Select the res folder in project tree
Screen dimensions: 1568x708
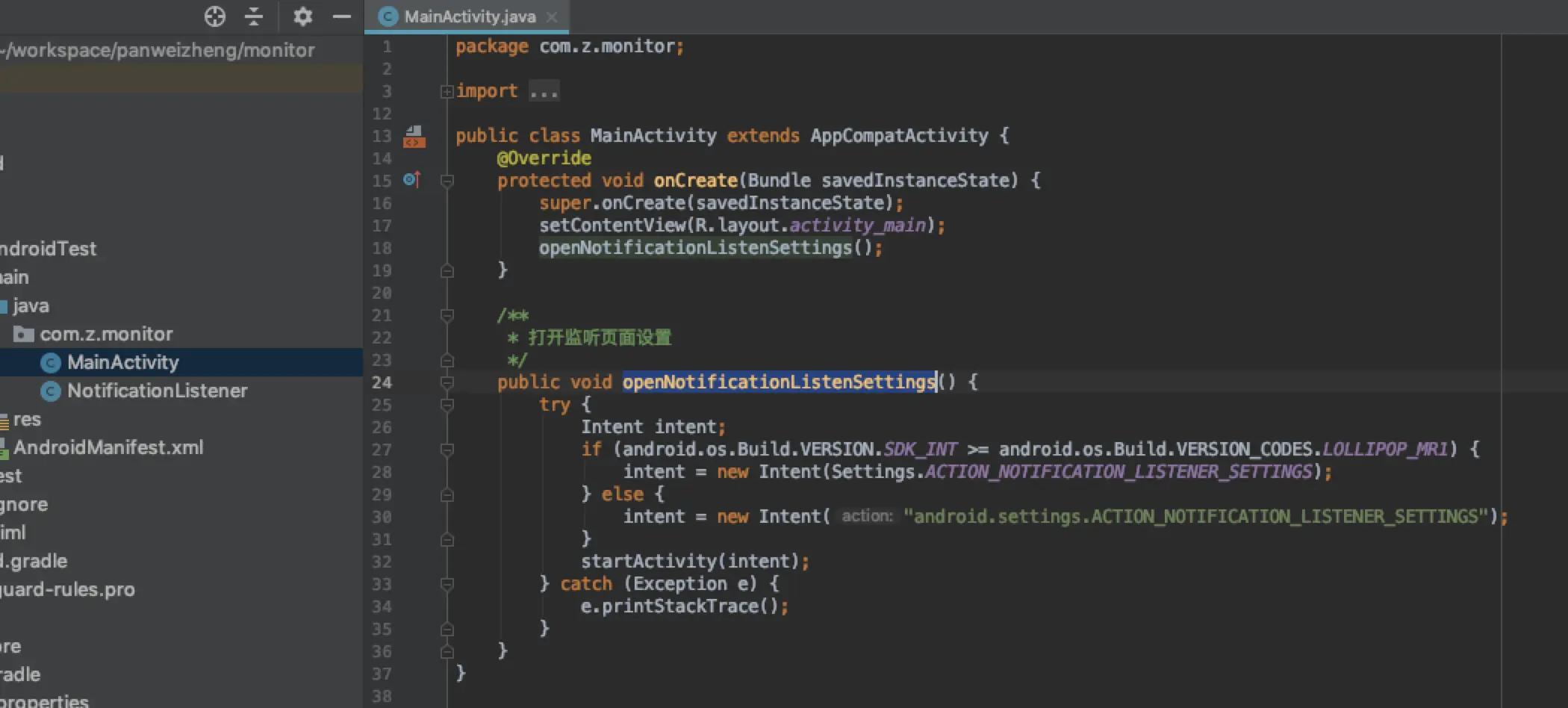click(27, 419)
